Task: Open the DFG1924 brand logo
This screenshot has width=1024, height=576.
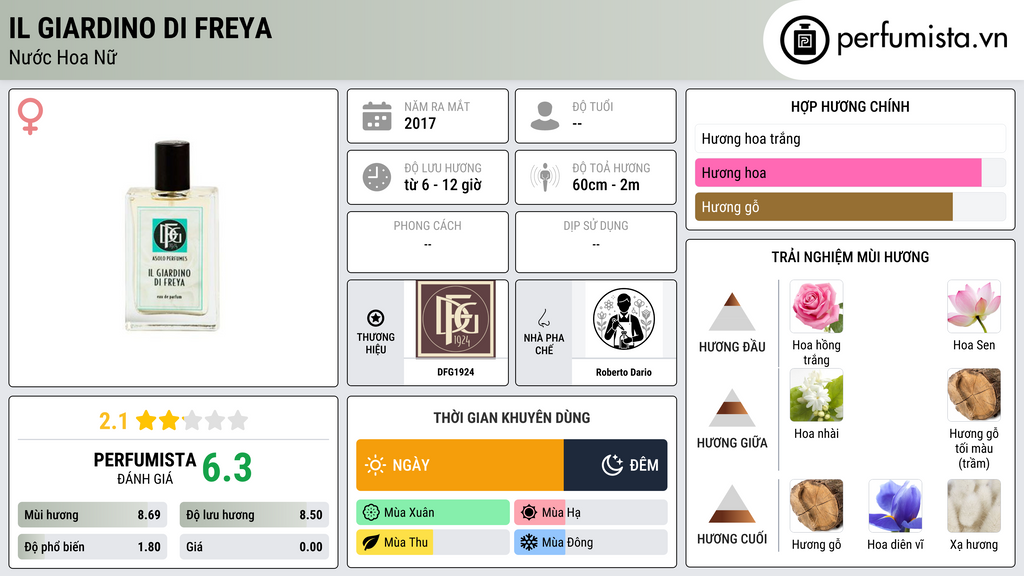Action: (x=456, y=319)
